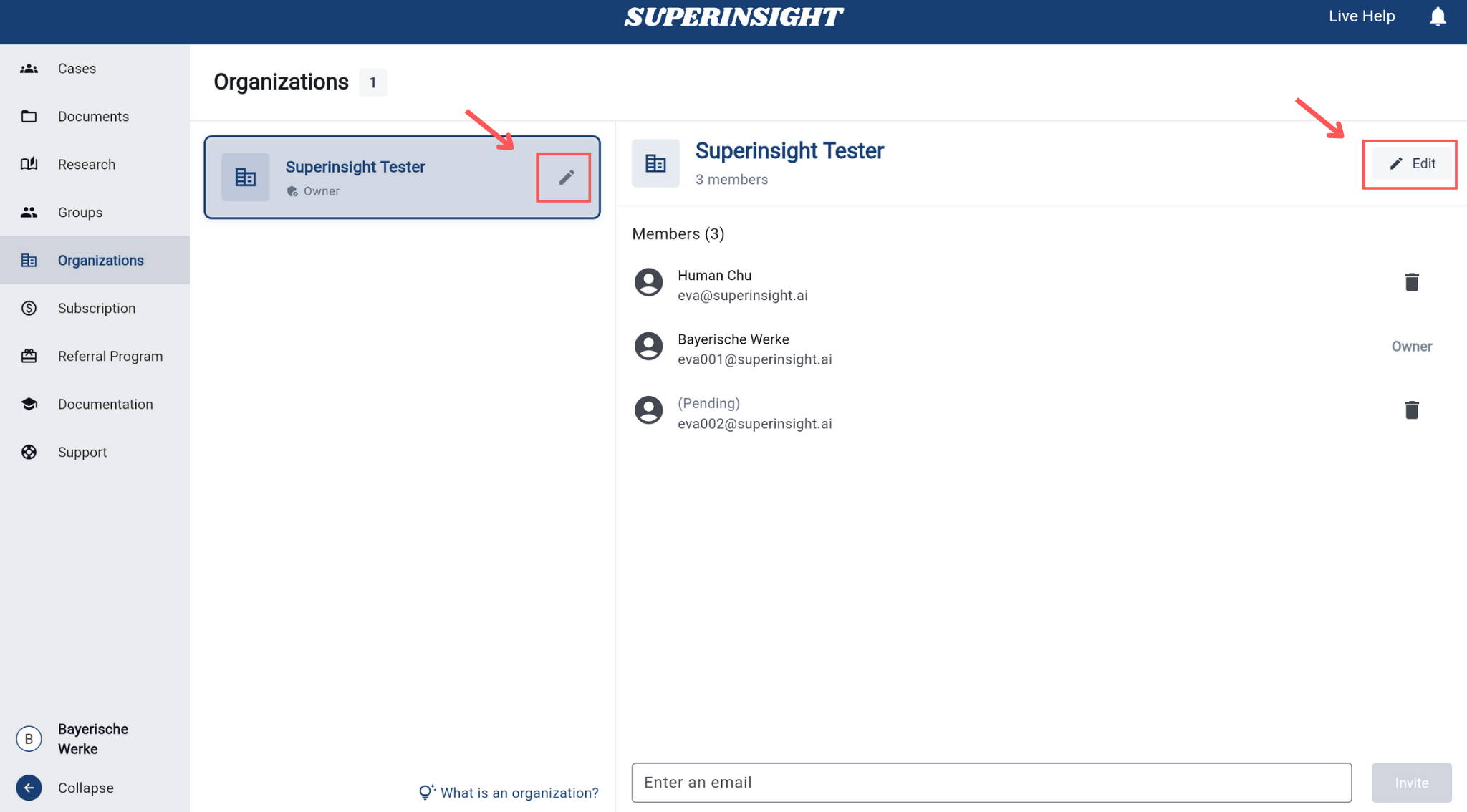The width and height of the screenshot is (1467, 812).
Task: Click organizations count badge 1
Action: point(372,82)
